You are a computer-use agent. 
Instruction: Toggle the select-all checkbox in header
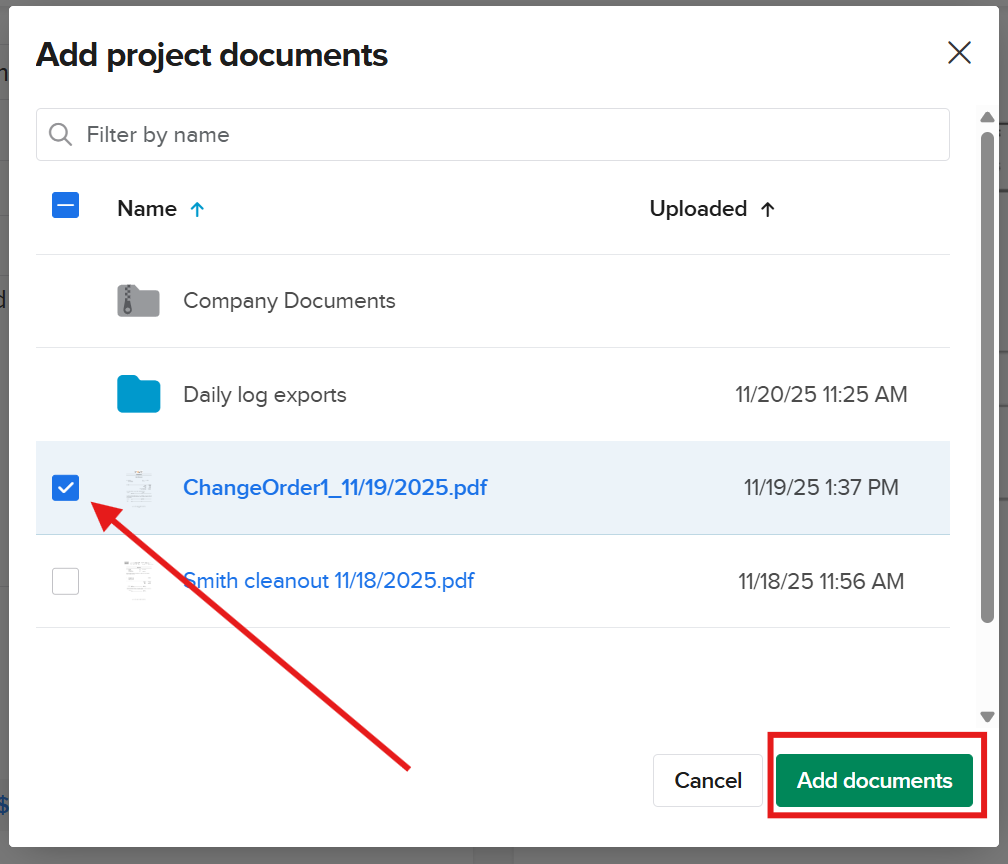coord(65,204)
